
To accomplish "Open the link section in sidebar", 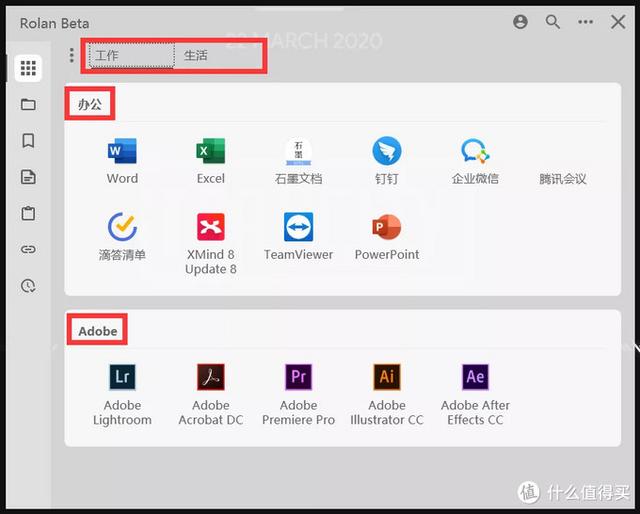I will (28, 249).
